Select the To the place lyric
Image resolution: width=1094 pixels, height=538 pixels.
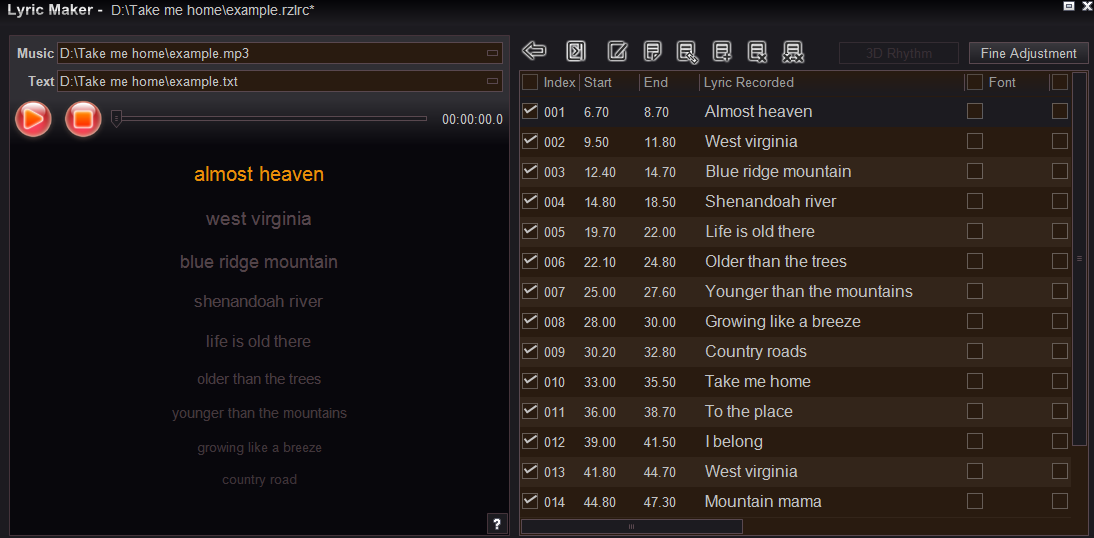[749, 412]
